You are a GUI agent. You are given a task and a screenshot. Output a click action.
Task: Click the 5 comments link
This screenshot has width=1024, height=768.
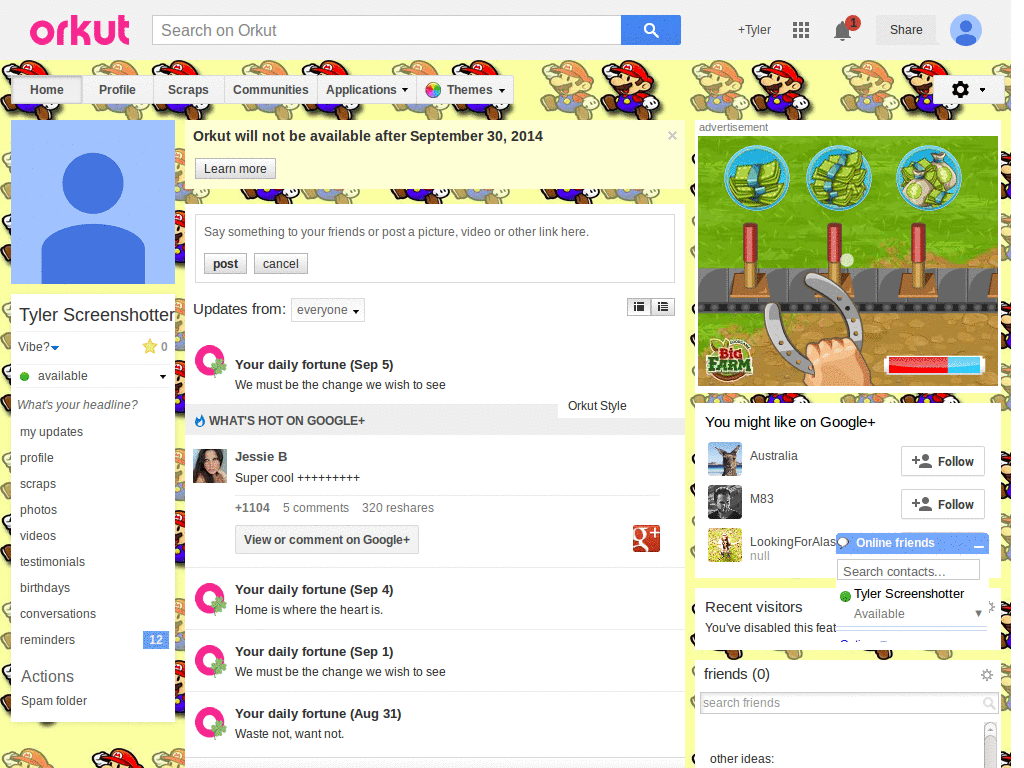(315, 507)
